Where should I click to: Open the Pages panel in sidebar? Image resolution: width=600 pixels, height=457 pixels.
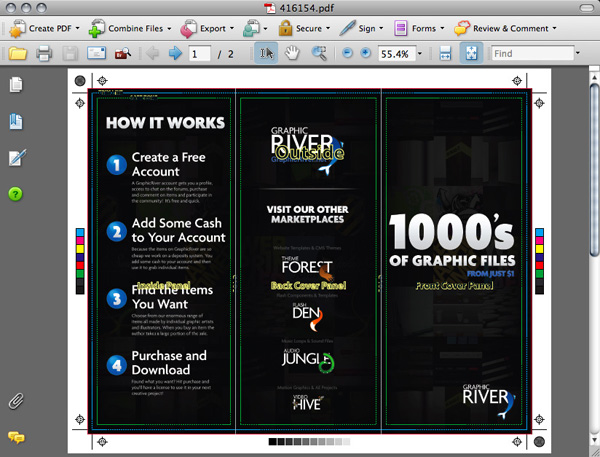pos(16,85)
